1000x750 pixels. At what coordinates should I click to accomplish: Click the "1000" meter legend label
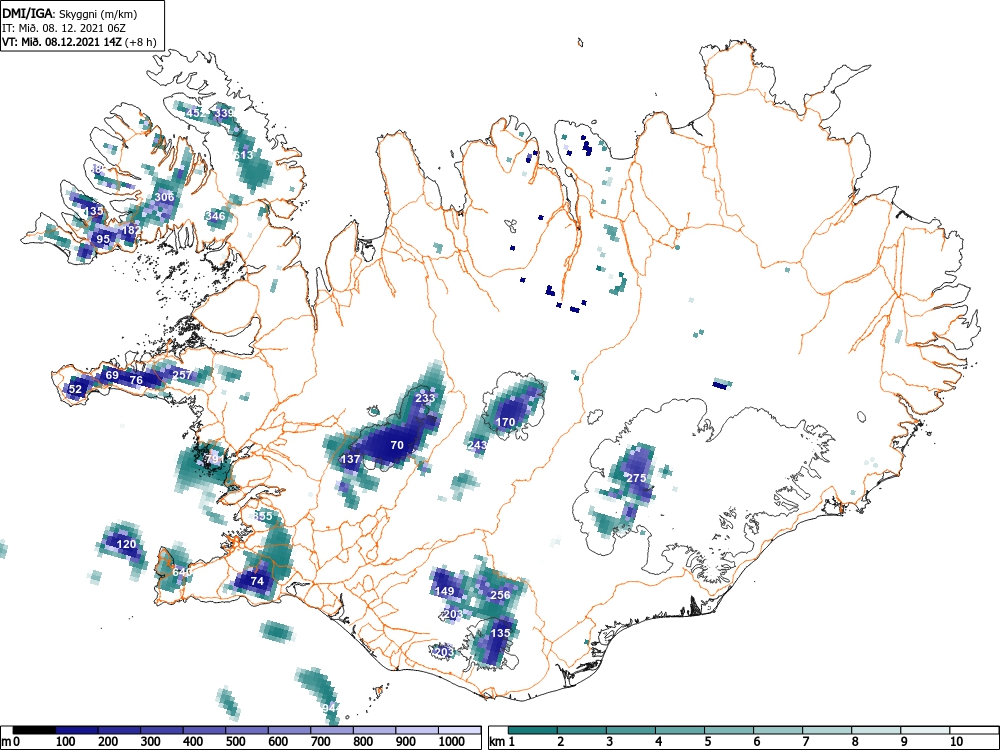[x=452, y=742]
